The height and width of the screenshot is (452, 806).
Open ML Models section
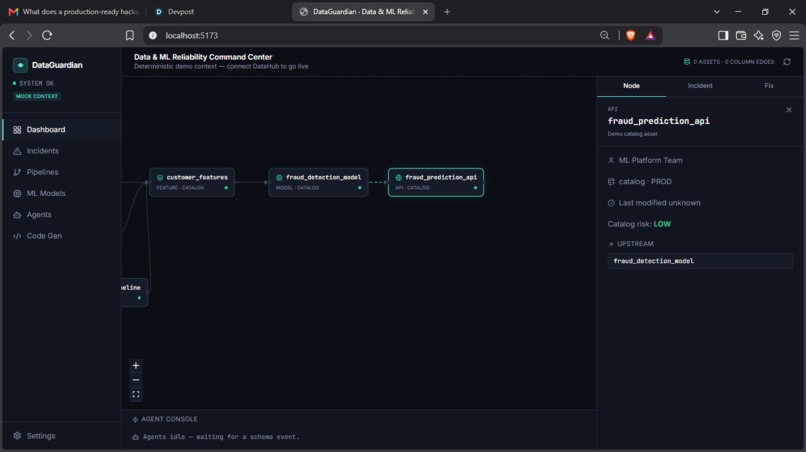pyautogui.click(x=62, y=193)
